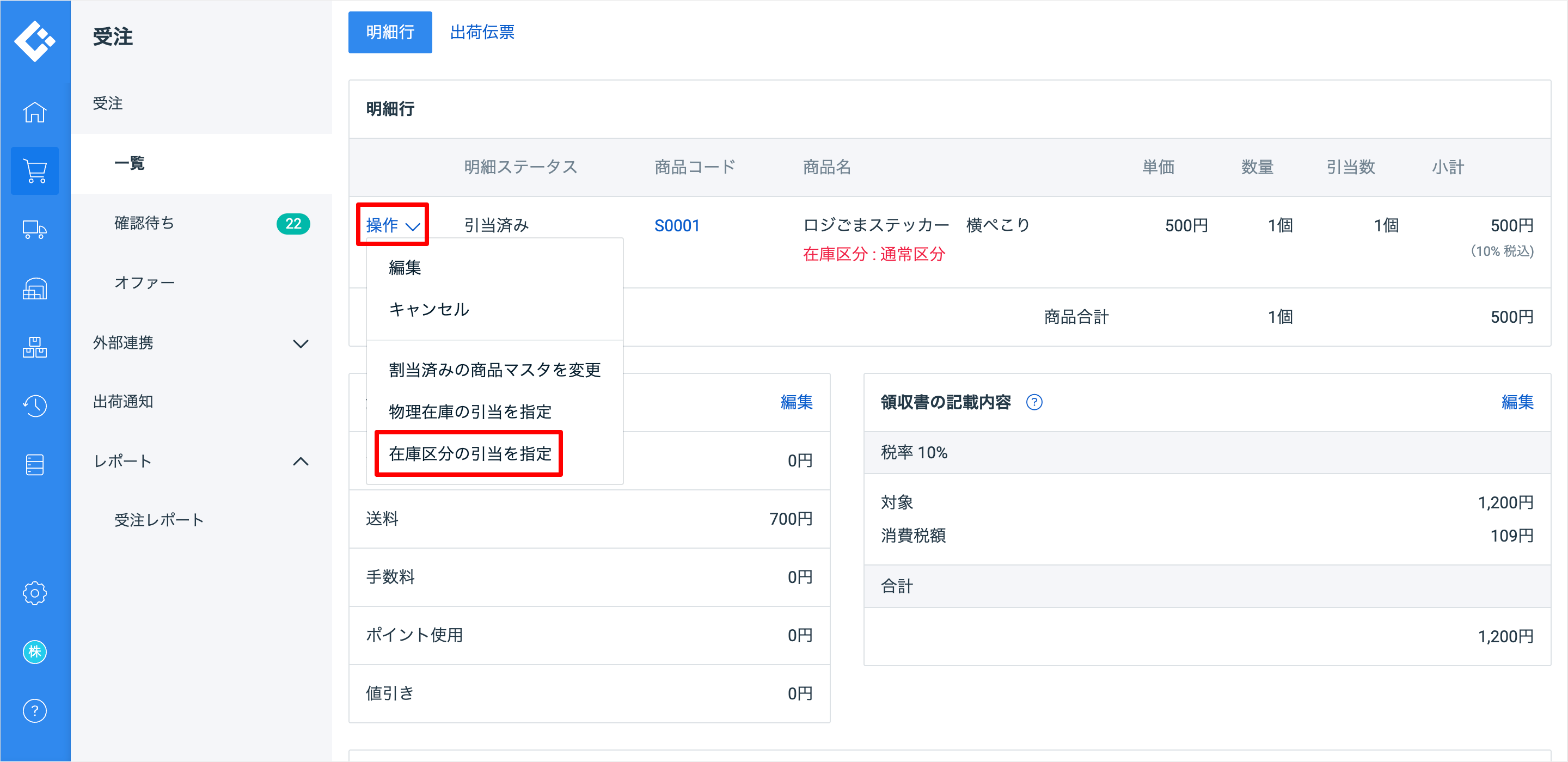Click 編集 link in 領収書 panel
Screen dimensions: 1568x762
(x=1516, y=402)
